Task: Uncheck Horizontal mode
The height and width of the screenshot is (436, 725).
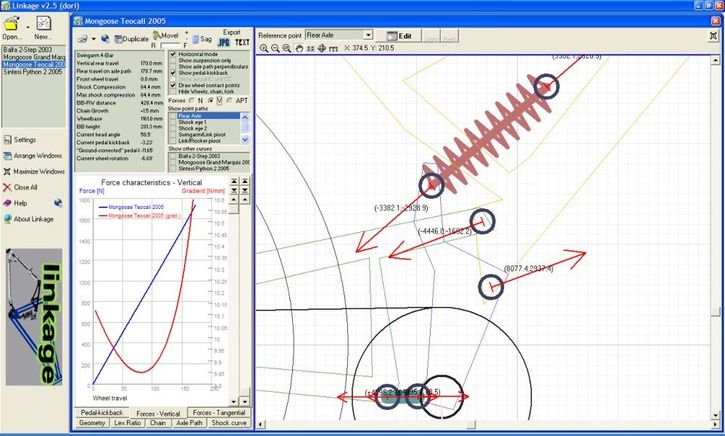Action: 173,54
